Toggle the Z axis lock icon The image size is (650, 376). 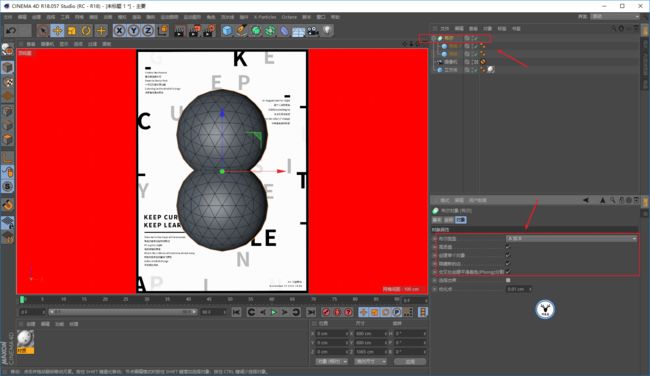148,31
